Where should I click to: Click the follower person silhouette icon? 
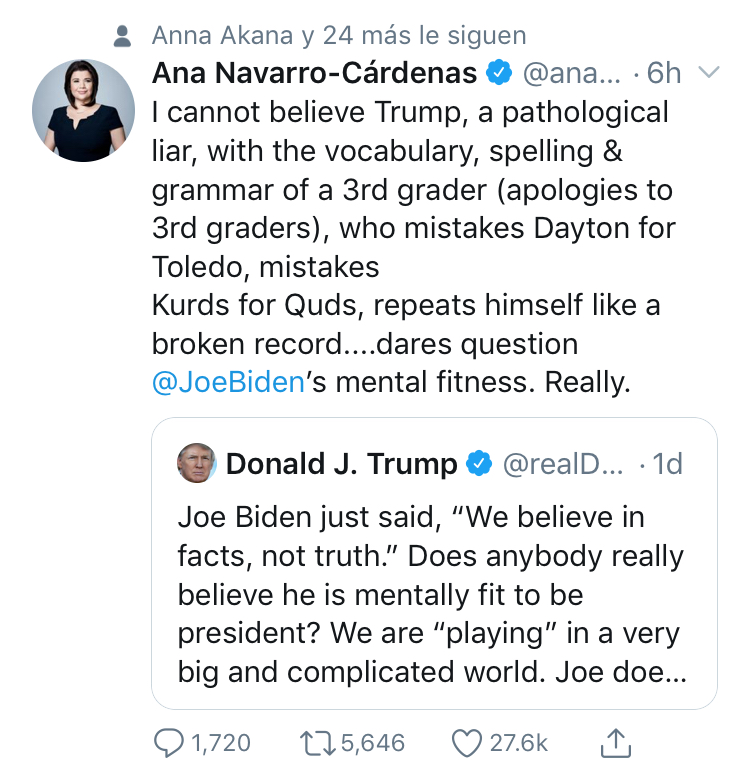coord(122,36)
